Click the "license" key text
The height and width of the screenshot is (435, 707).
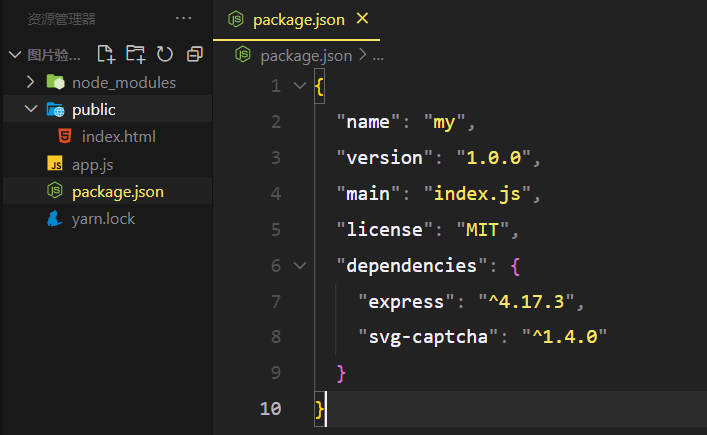click(x=385, y=230)
